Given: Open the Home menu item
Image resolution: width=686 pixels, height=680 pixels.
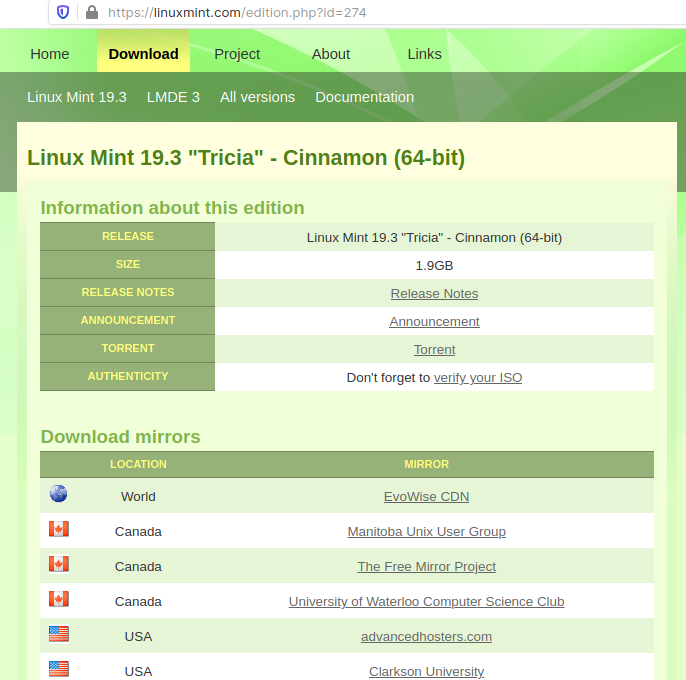Looking at the screenshot, I should pos(49,54).
